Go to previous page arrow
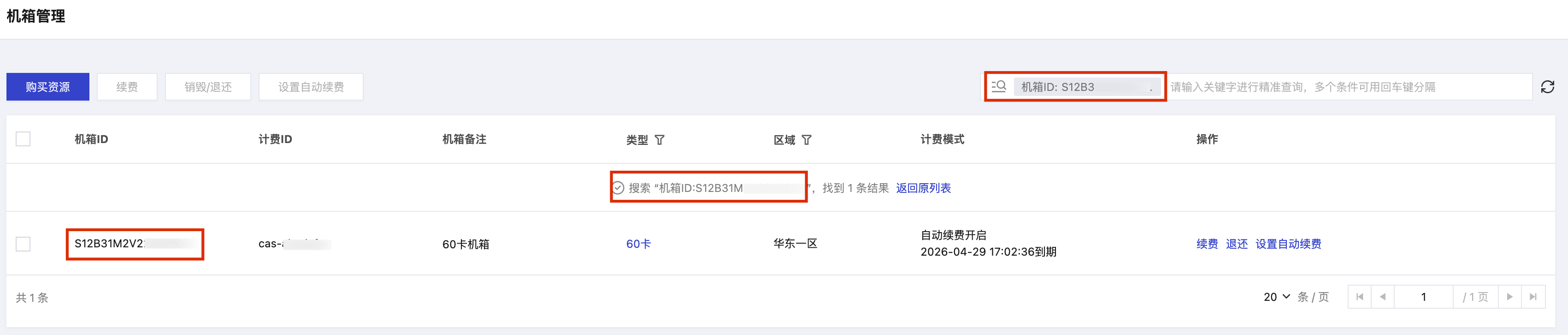 click(1383, 297)
